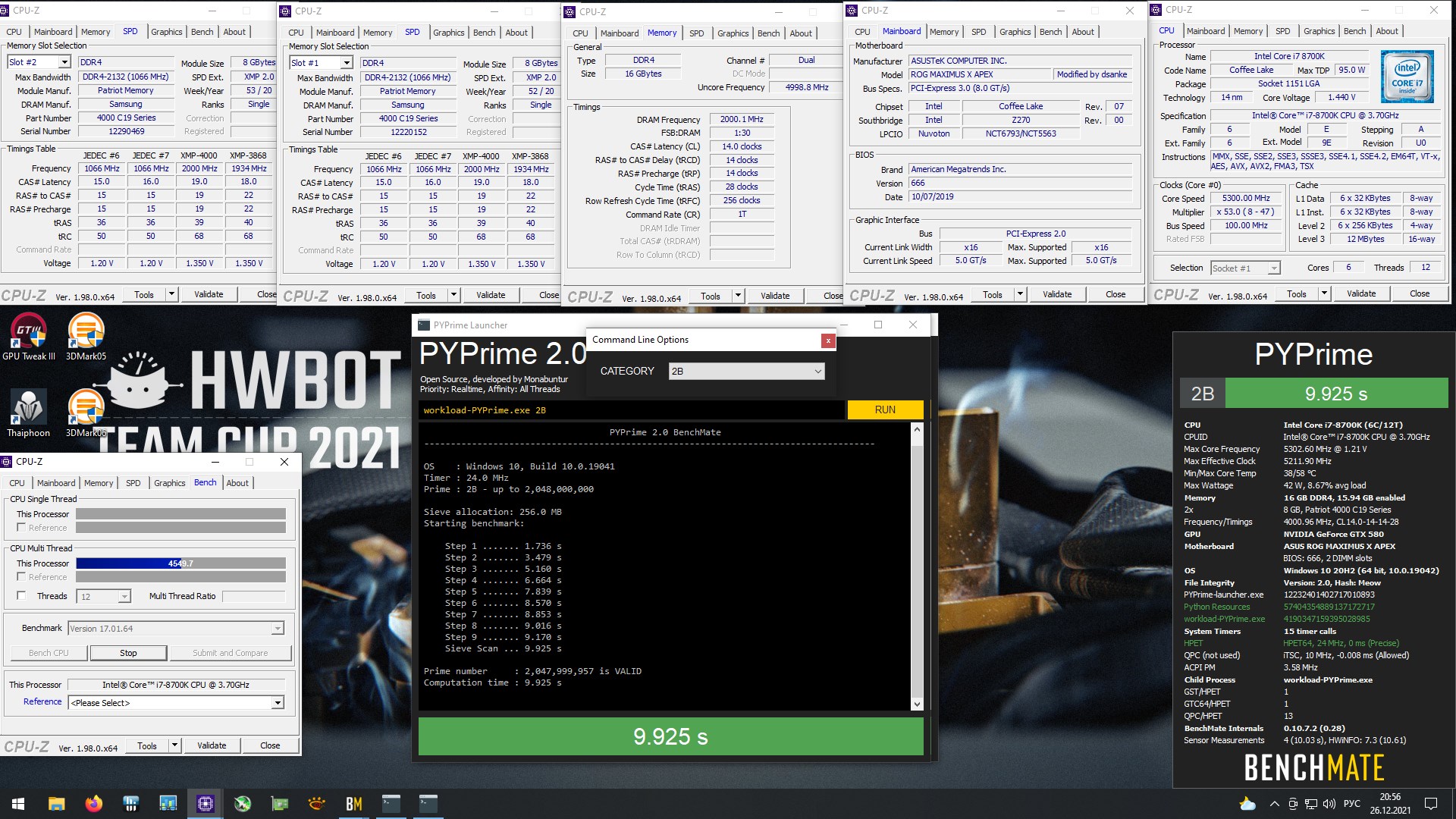Open the orange eye taskbar icon
Image resolution: width=1456 pixels, height=819 pixels.
coord(317,804)
